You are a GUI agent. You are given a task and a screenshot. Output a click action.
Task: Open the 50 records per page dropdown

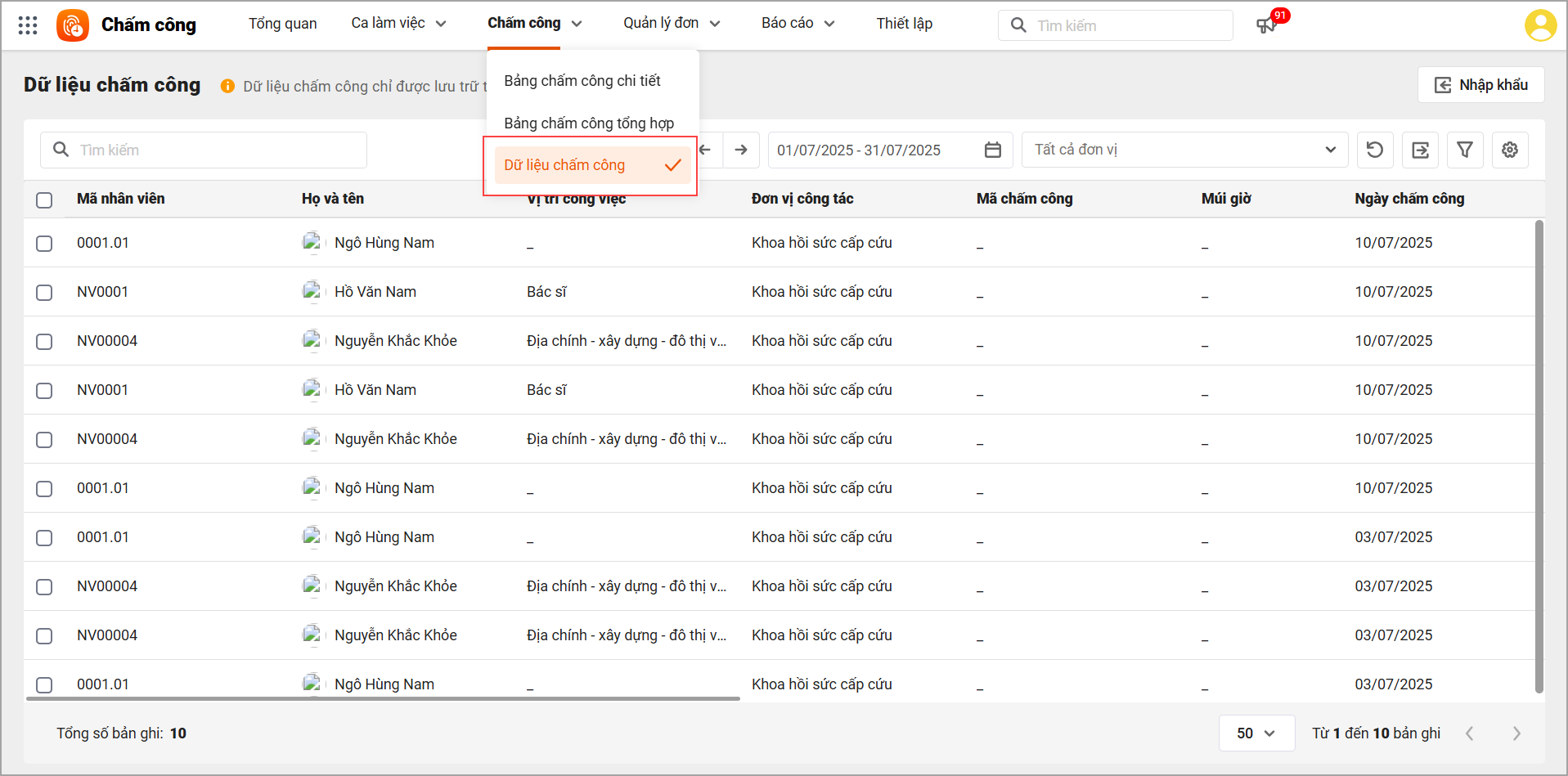(1256, 733)
